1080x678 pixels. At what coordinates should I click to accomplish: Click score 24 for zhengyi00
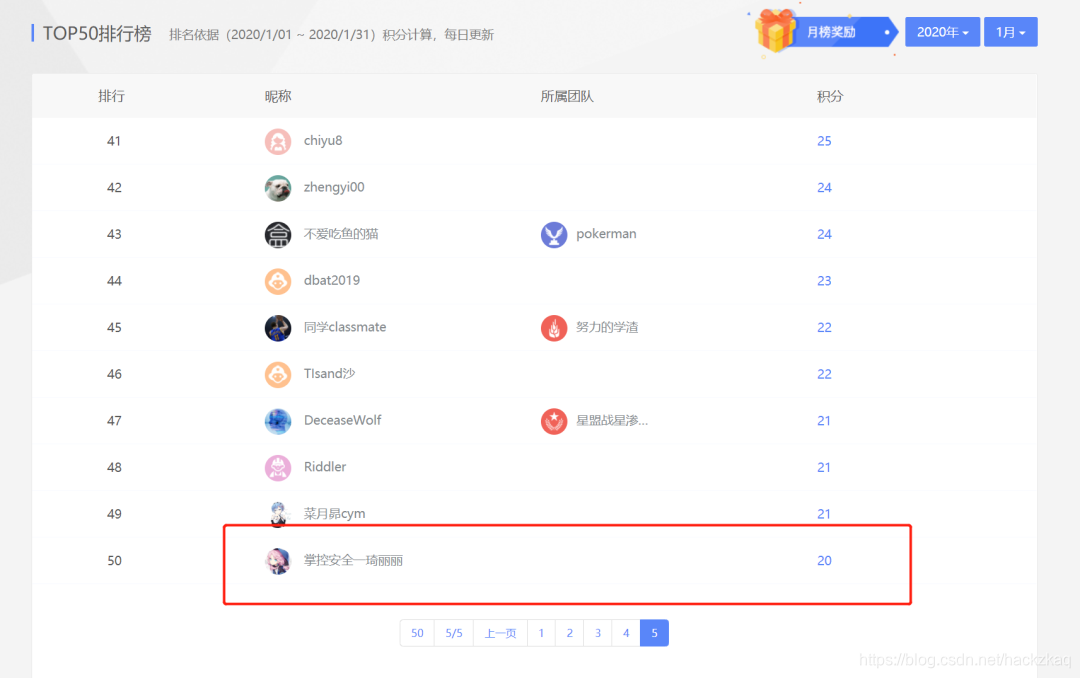click(824, 187)
